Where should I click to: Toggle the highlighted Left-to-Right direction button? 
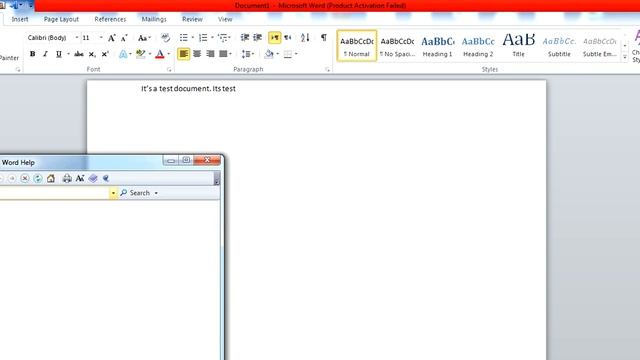[275, 38]
